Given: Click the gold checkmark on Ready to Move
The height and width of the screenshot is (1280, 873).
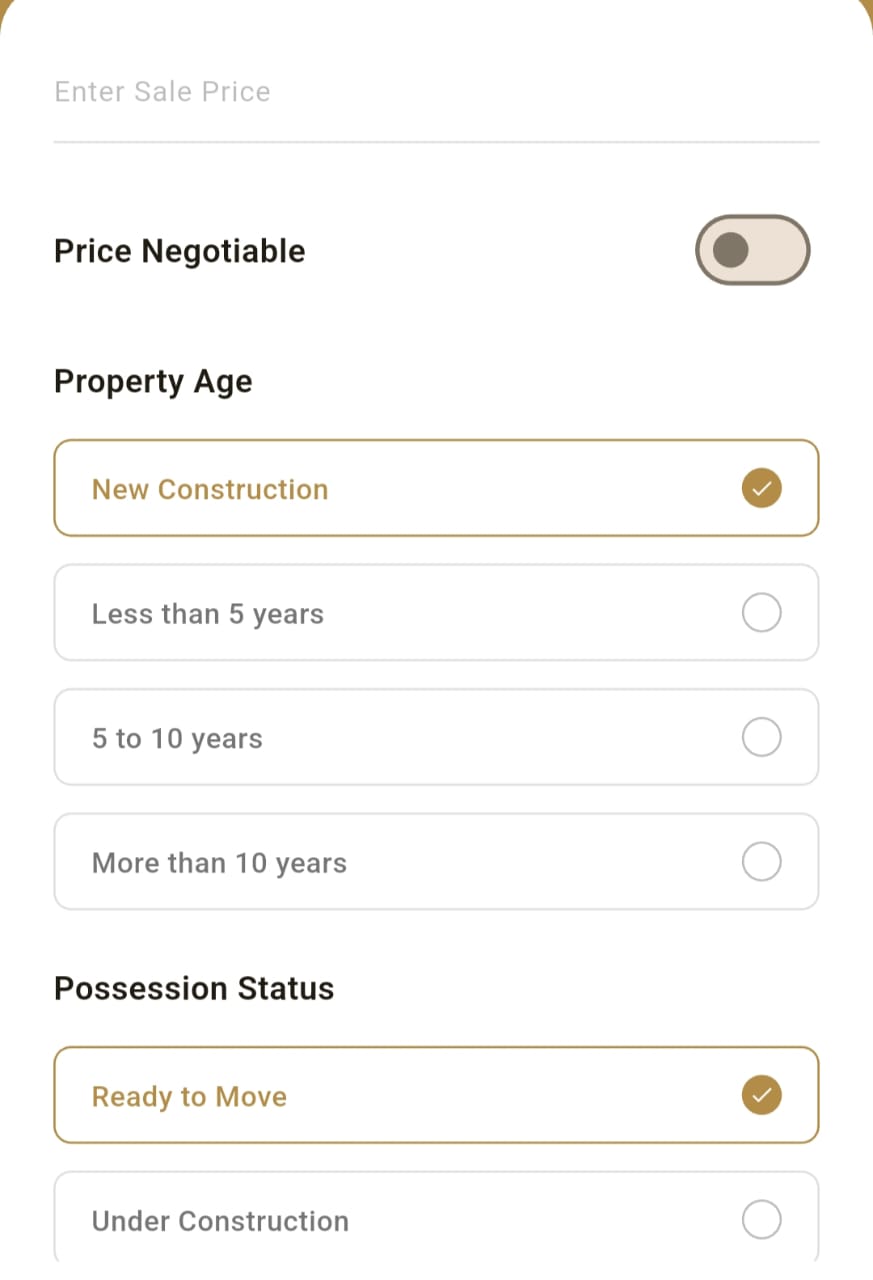Looking at the screenshot, I should pos(762,1095).
